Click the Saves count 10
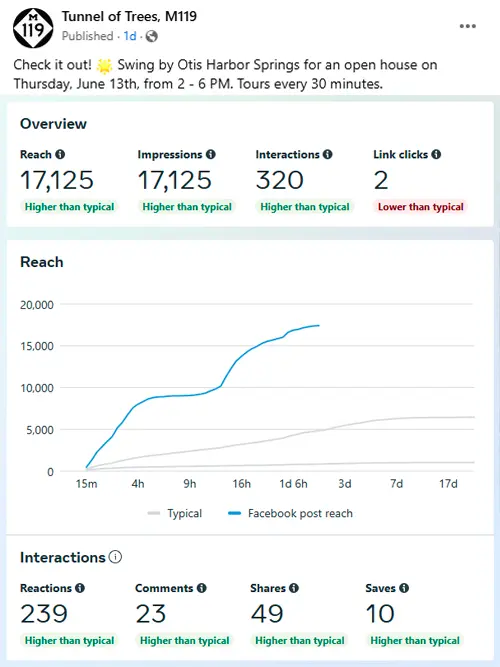Screen dimensions: 500x667 coord(380,614)
